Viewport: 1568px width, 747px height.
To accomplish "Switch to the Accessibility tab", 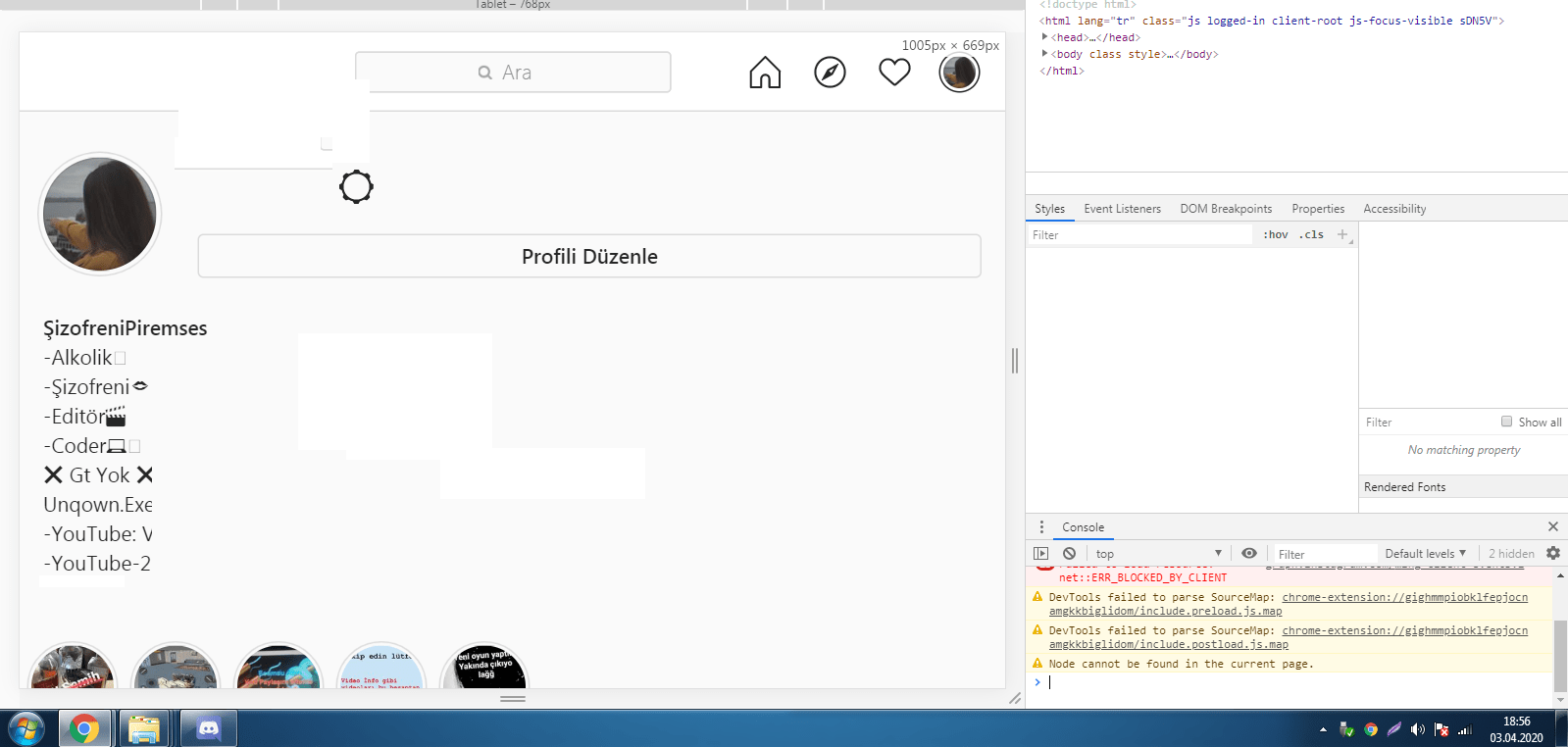I will click(x=1394, y=209).
